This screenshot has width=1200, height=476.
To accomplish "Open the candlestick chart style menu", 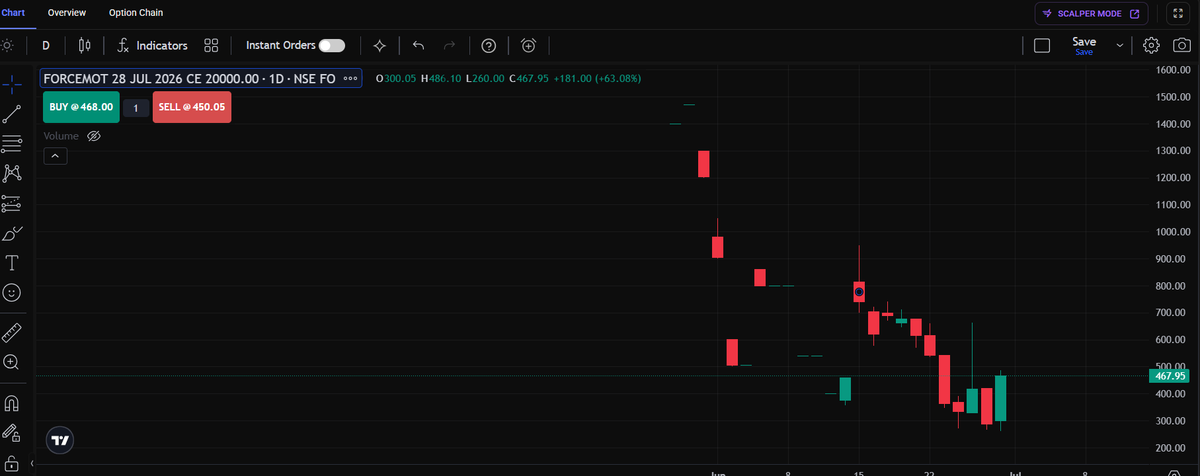I will (83, 45).
